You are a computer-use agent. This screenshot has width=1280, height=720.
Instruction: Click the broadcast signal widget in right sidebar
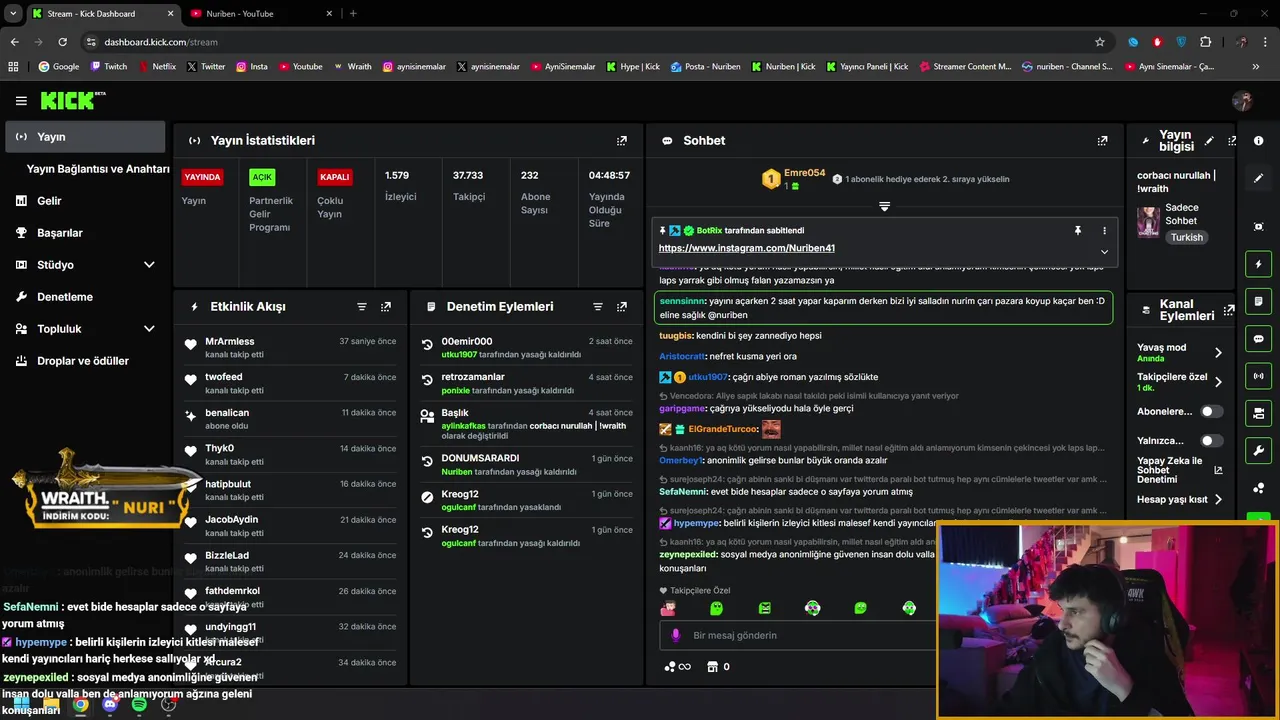coord(1259,376)
